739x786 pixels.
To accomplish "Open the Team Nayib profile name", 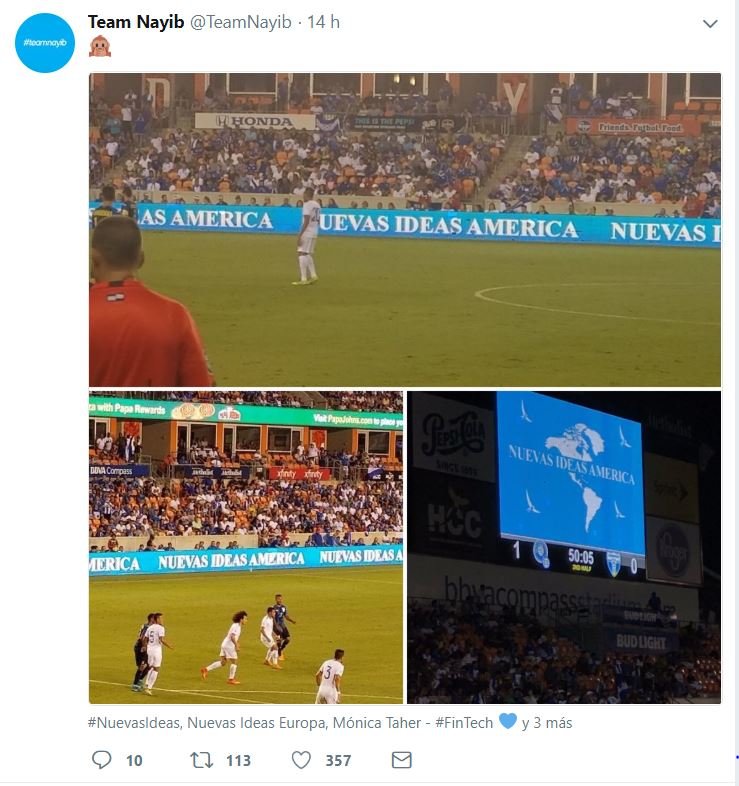I will click(136, 22).
